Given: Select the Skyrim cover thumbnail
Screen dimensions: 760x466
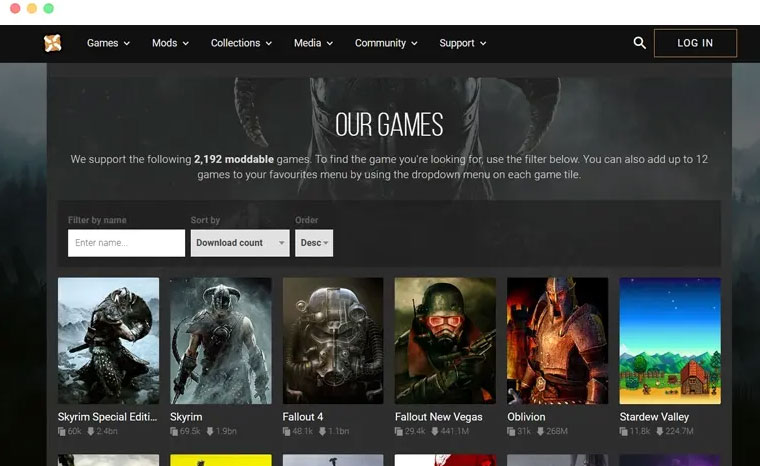Looking at the screenshot, I should 221,341.
